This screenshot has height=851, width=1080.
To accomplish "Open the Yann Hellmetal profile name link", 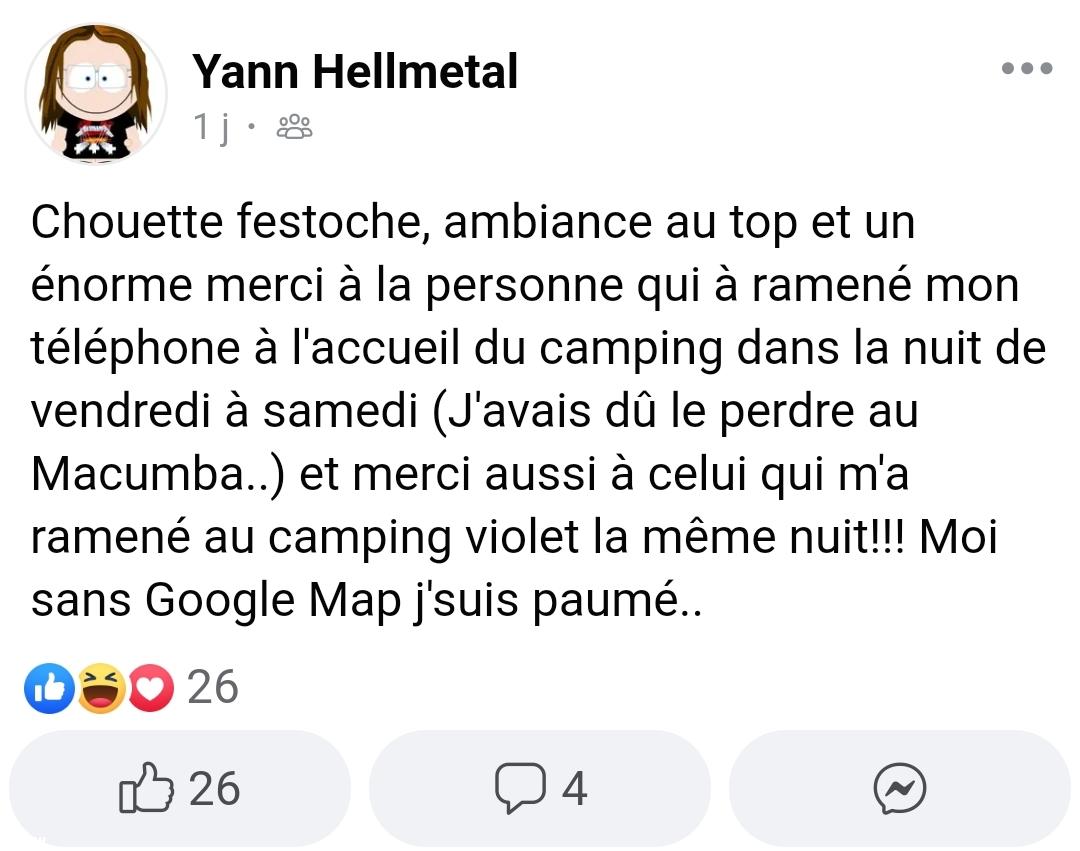I will (x=355, y=72).
